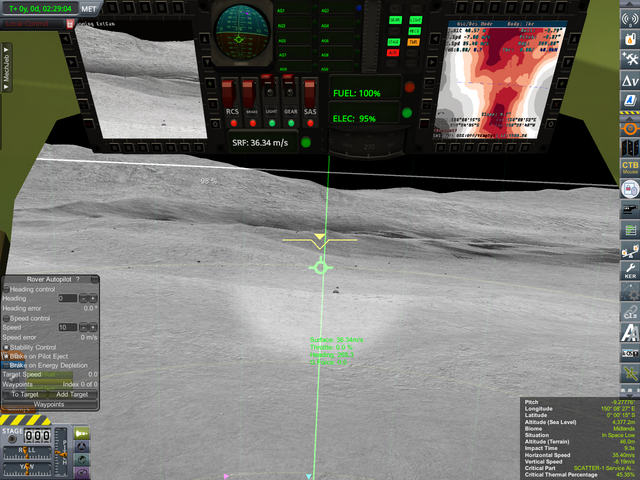Open the KER engineer wrench icon
Viewport: 640px width, 480px height.
pos(629,268)
